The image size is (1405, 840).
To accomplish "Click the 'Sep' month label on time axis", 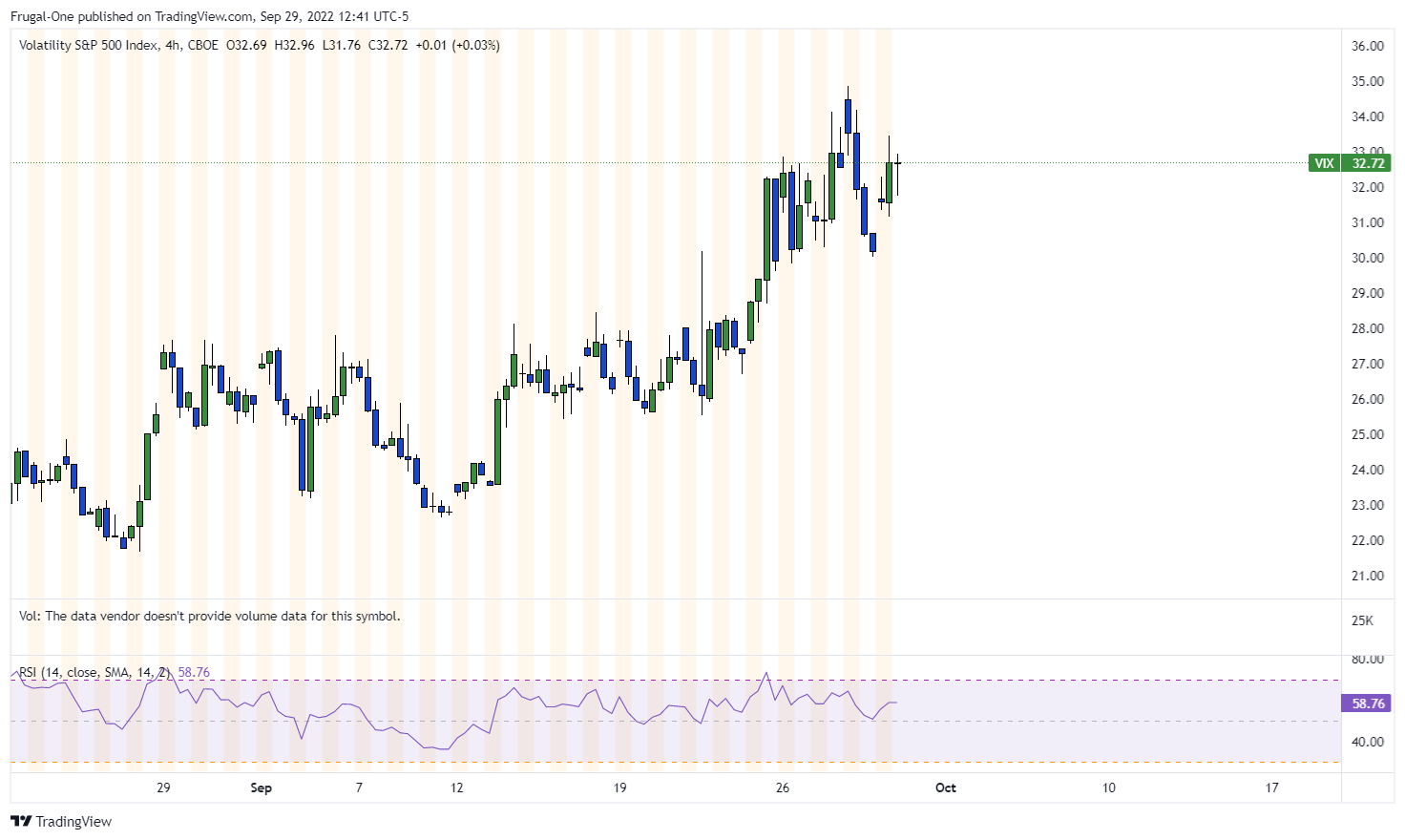I will pos(261,787).
